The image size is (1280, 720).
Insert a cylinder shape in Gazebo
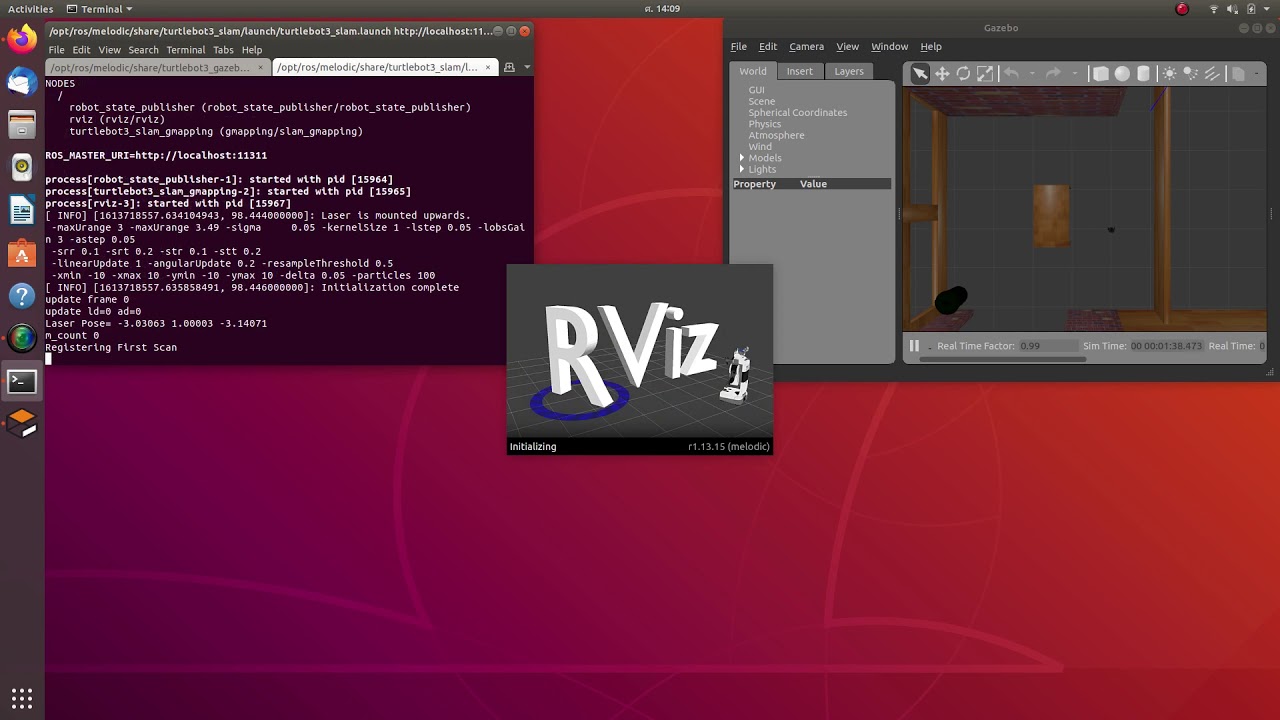click(x=1144, y=73)
